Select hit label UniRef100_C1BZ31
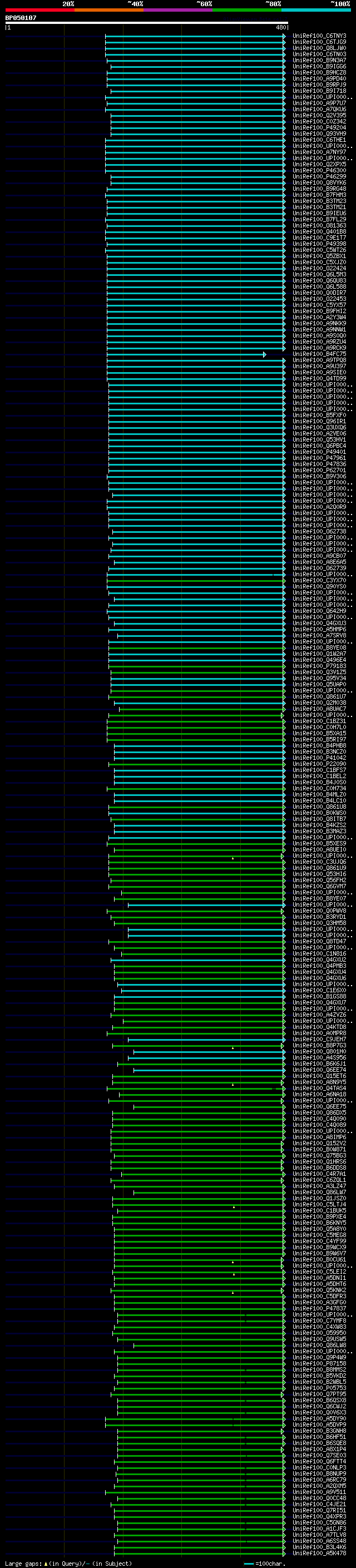The width and height of the screenshot is (356, 1568). pos(319,721)
